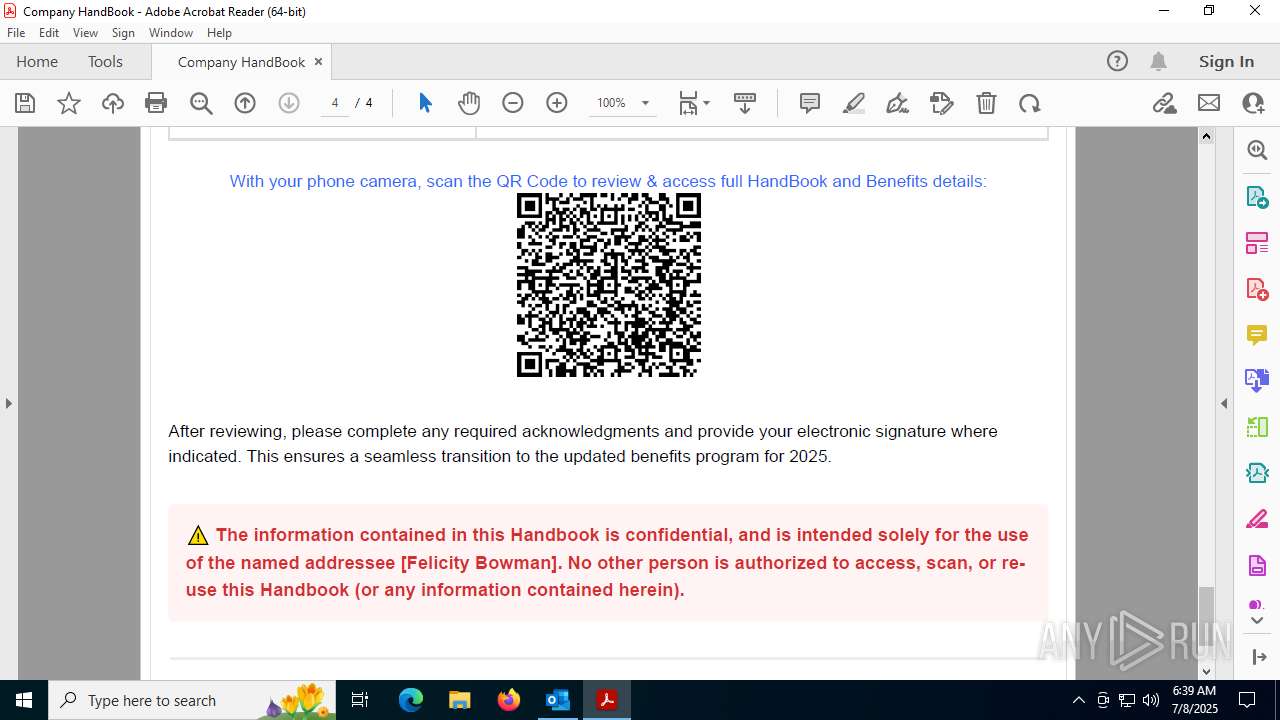Viewport: 1280px width, 720px height.
Task: Open the View menu
Action: click(85, 33)
